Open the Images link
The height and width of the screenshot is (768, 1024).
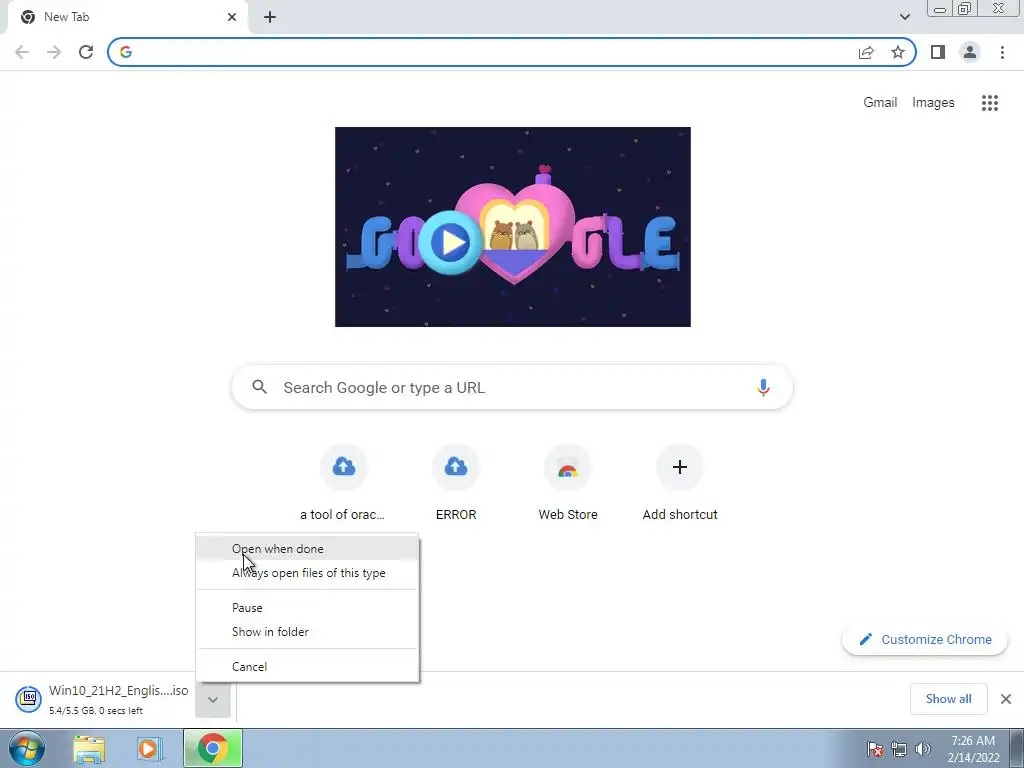coord(933,103)
